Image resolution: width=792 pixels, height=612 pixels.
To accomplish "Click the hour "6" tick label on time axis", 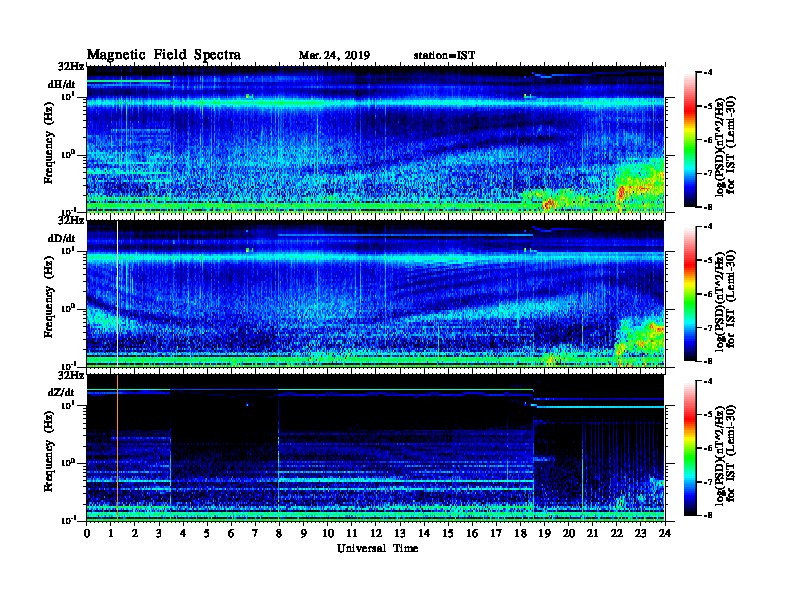I will click(x=231, y=533).
